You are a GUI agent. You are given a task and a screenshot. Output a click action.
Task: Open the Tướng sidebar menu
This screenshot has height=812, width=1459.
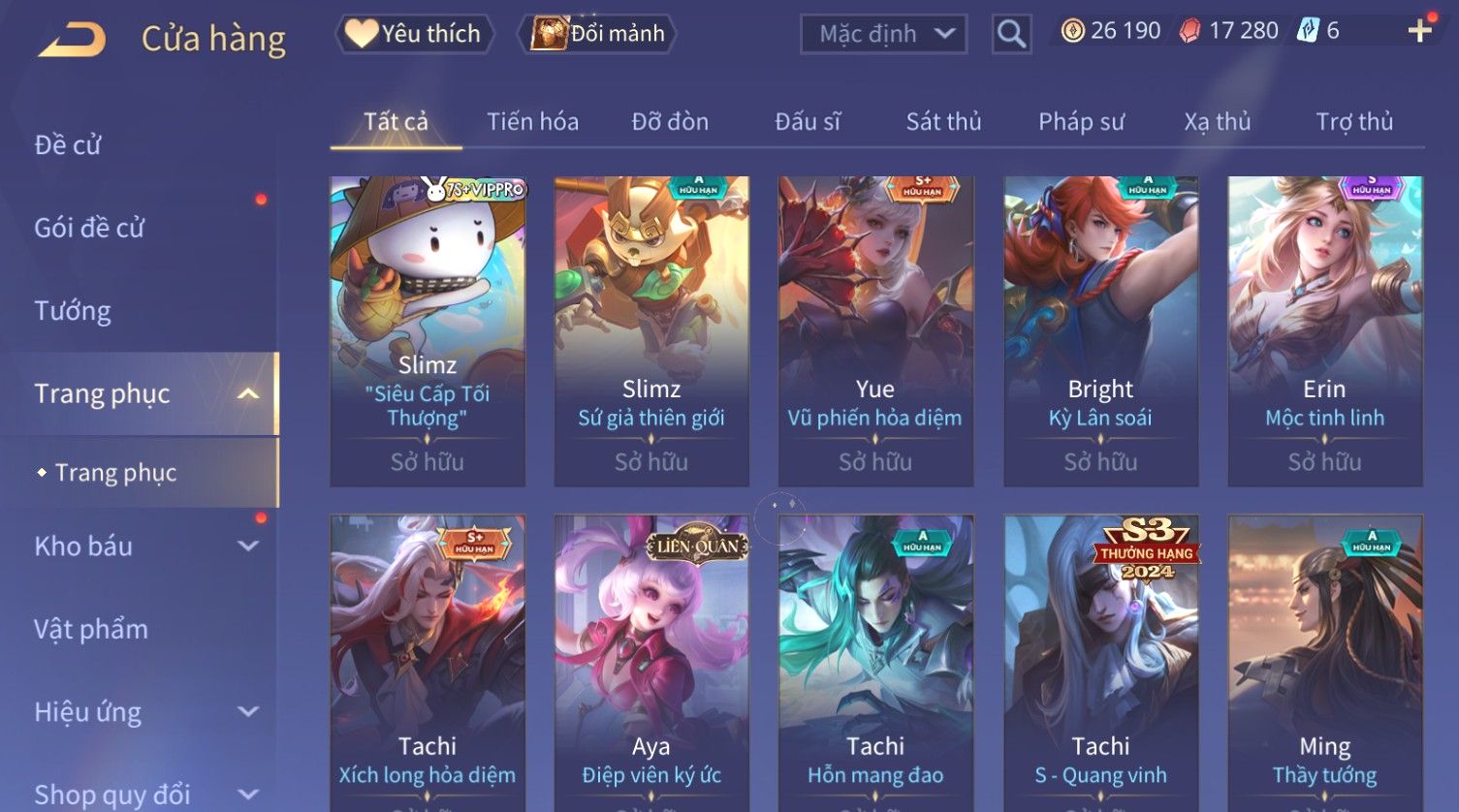coord(73,311)
